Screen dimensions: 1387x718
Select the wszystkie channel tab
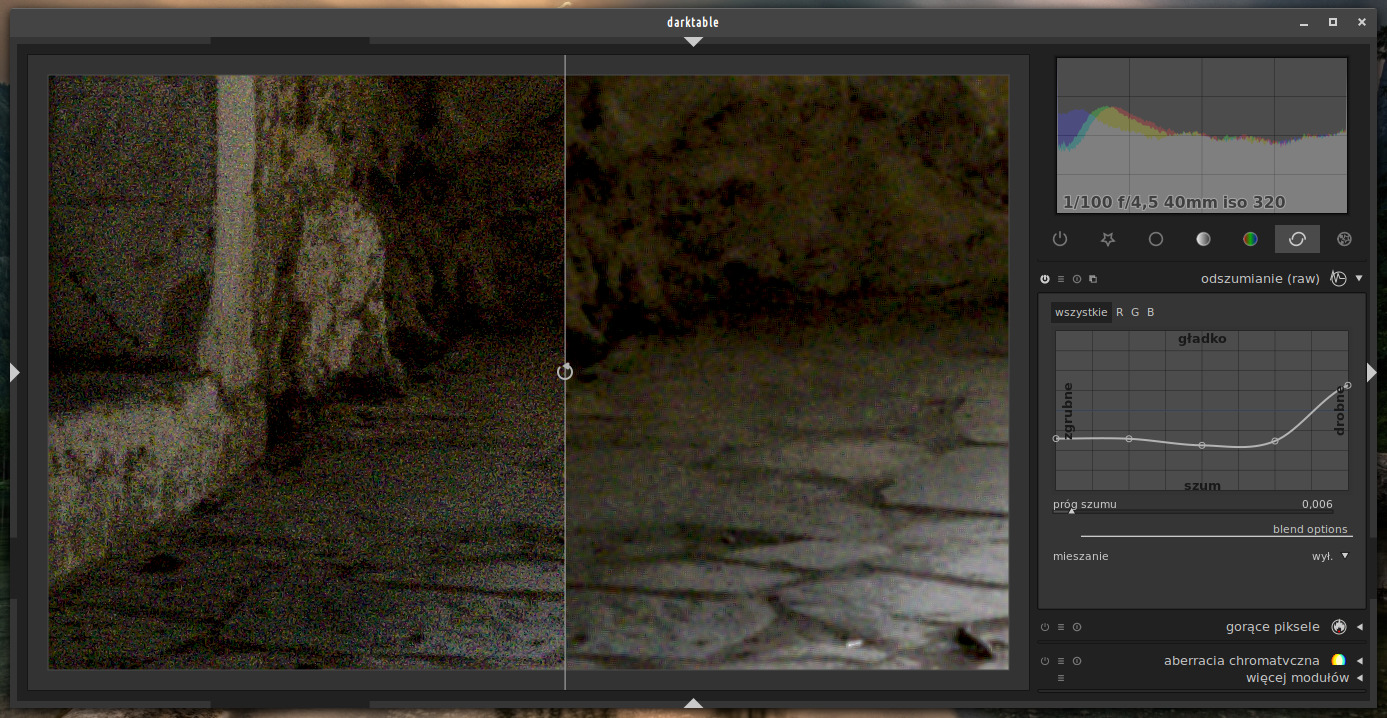[x=1081, y=312]
